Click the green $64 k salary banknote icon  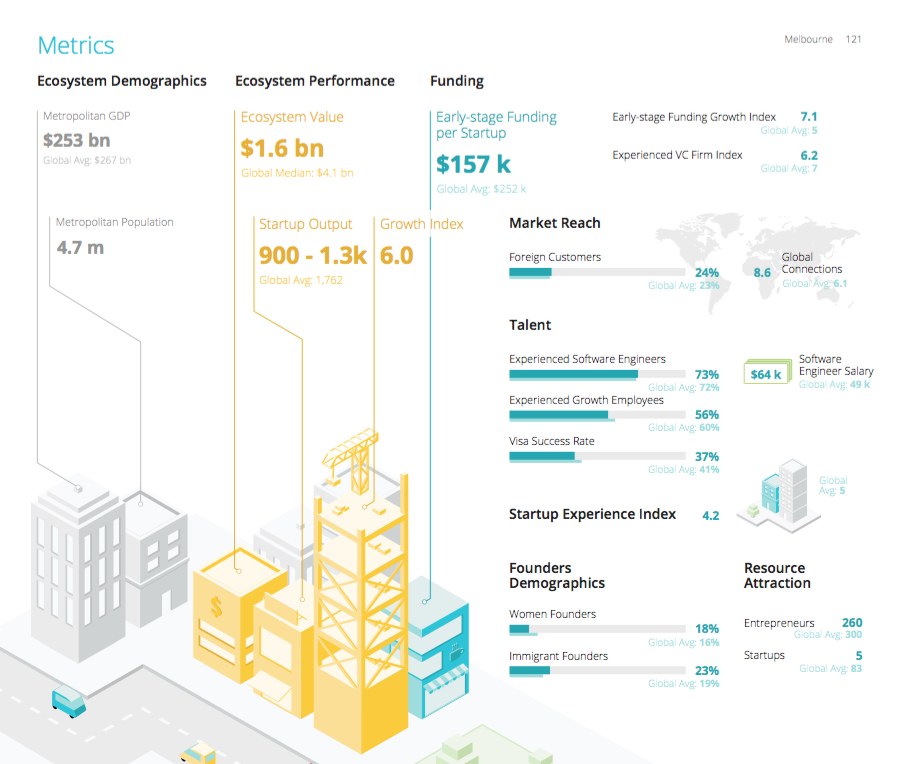point(767,372)
